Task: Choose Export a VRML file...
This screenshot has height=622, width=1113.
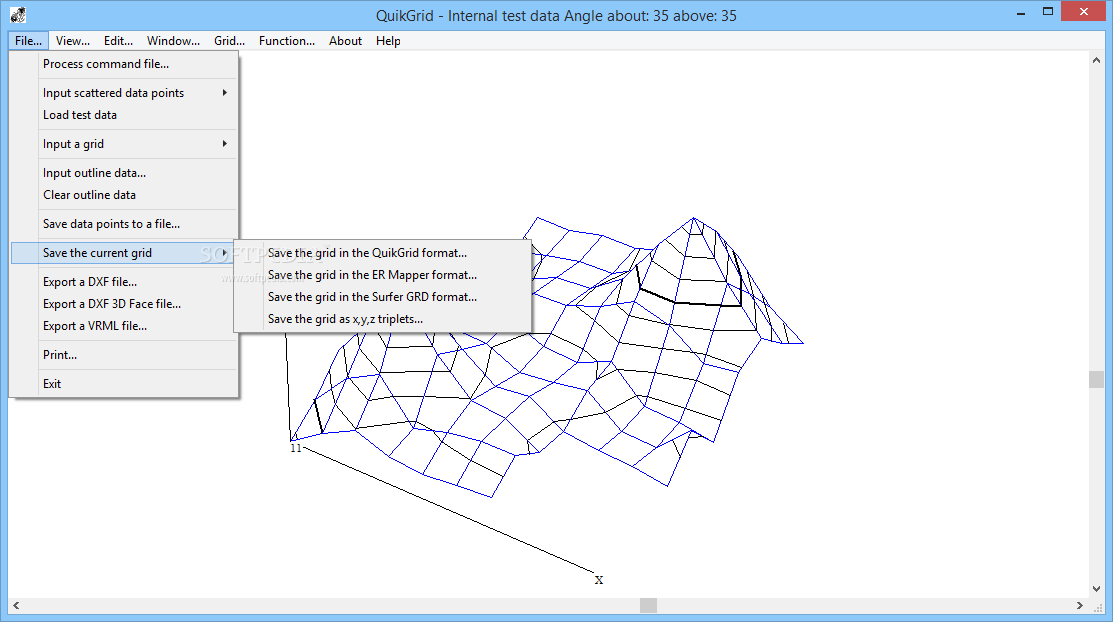Action: coord(124,326)
